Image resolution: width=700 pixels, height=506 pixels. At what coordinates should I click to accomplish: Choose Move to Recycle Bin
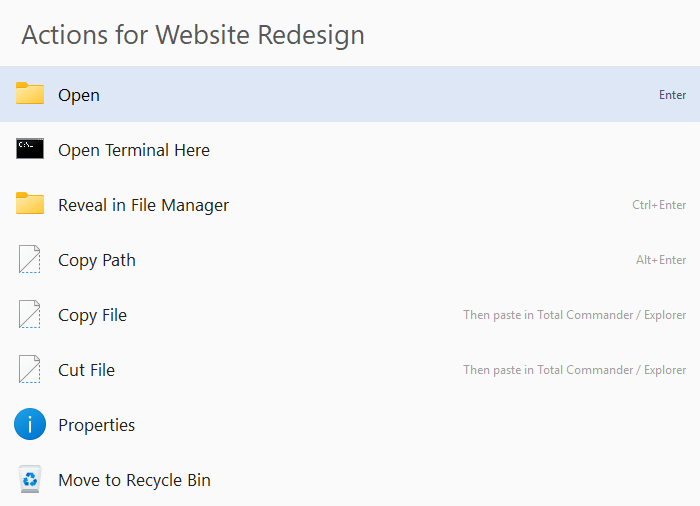click(x=350, y=479)
